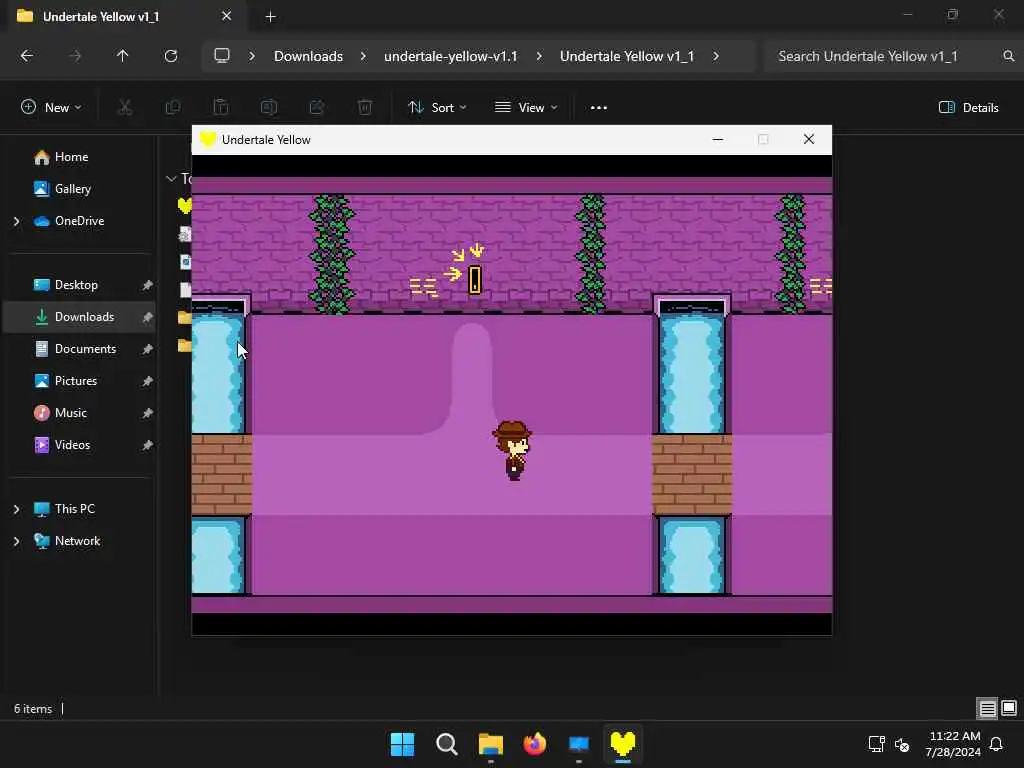This screenshot has height=768, width=1024.
Task: Click the pin icon beside Videos
Action: coord(148,445)
